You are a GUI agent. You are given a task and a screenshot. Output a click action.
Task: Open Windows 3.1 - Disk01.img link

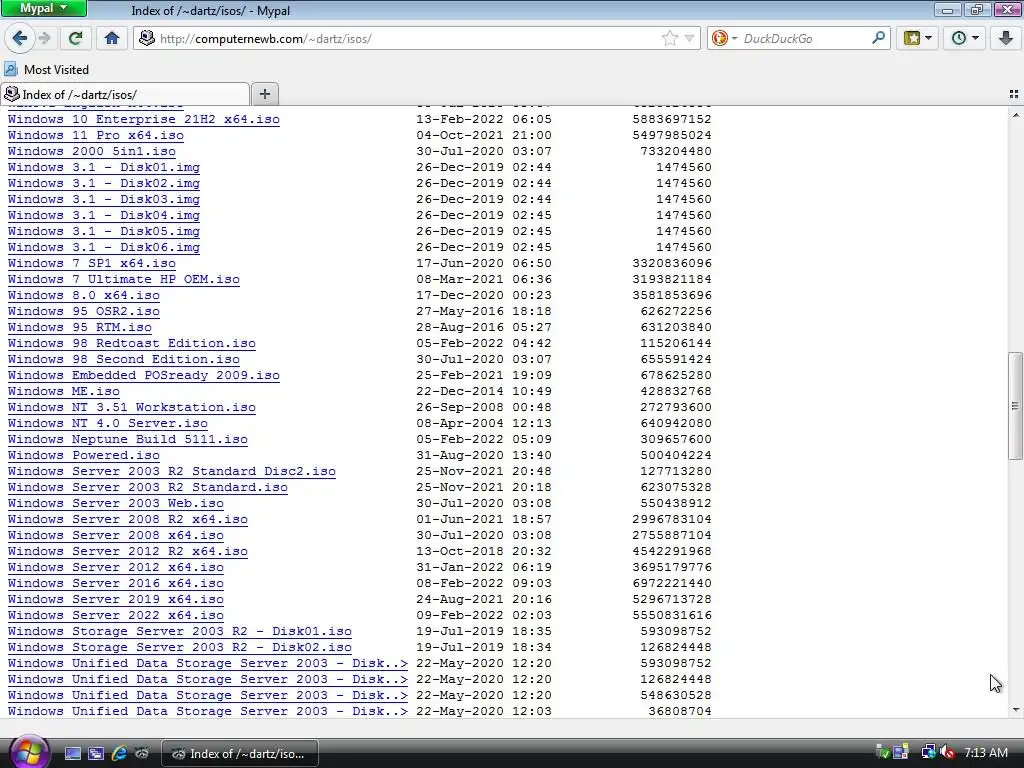tap(104, 167)
